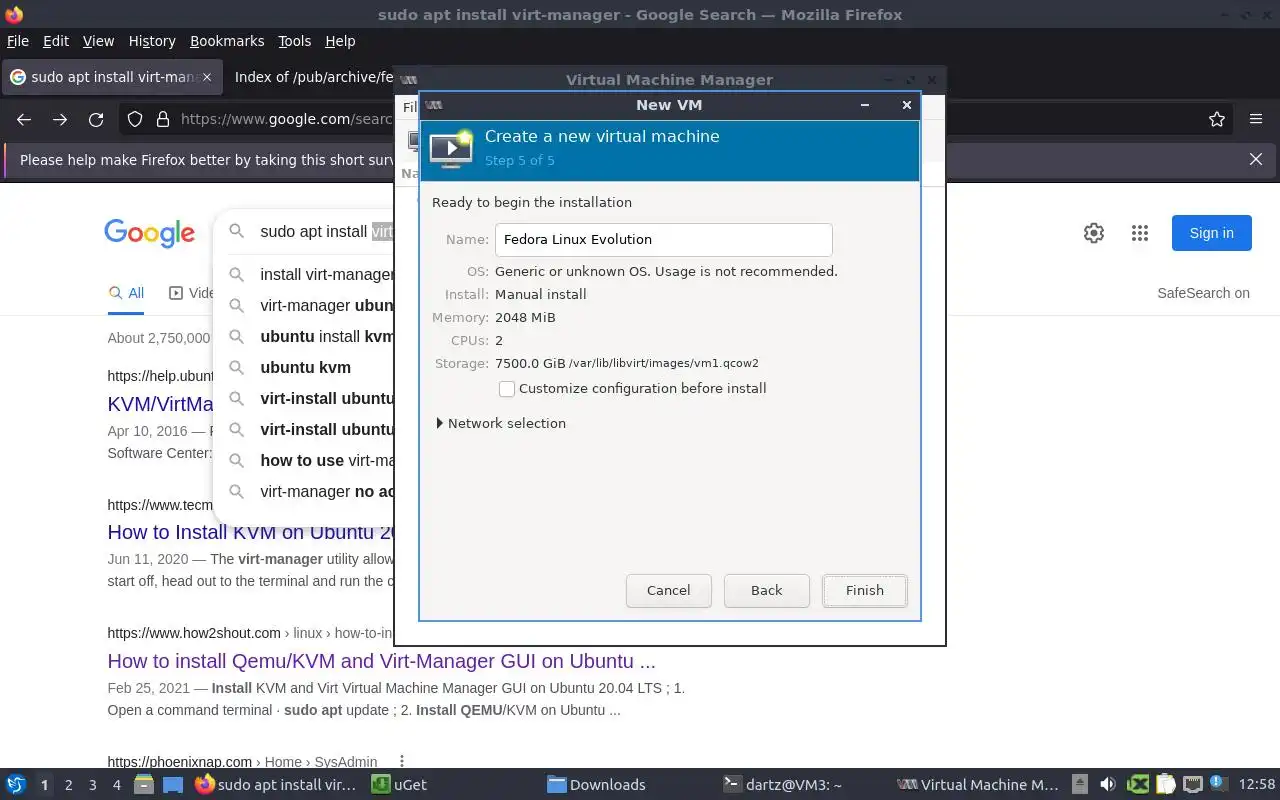Image resolution: width=1280 pixels, height=800 pixels.
Task: Go back in Firefox
Action: pos(24,119)
